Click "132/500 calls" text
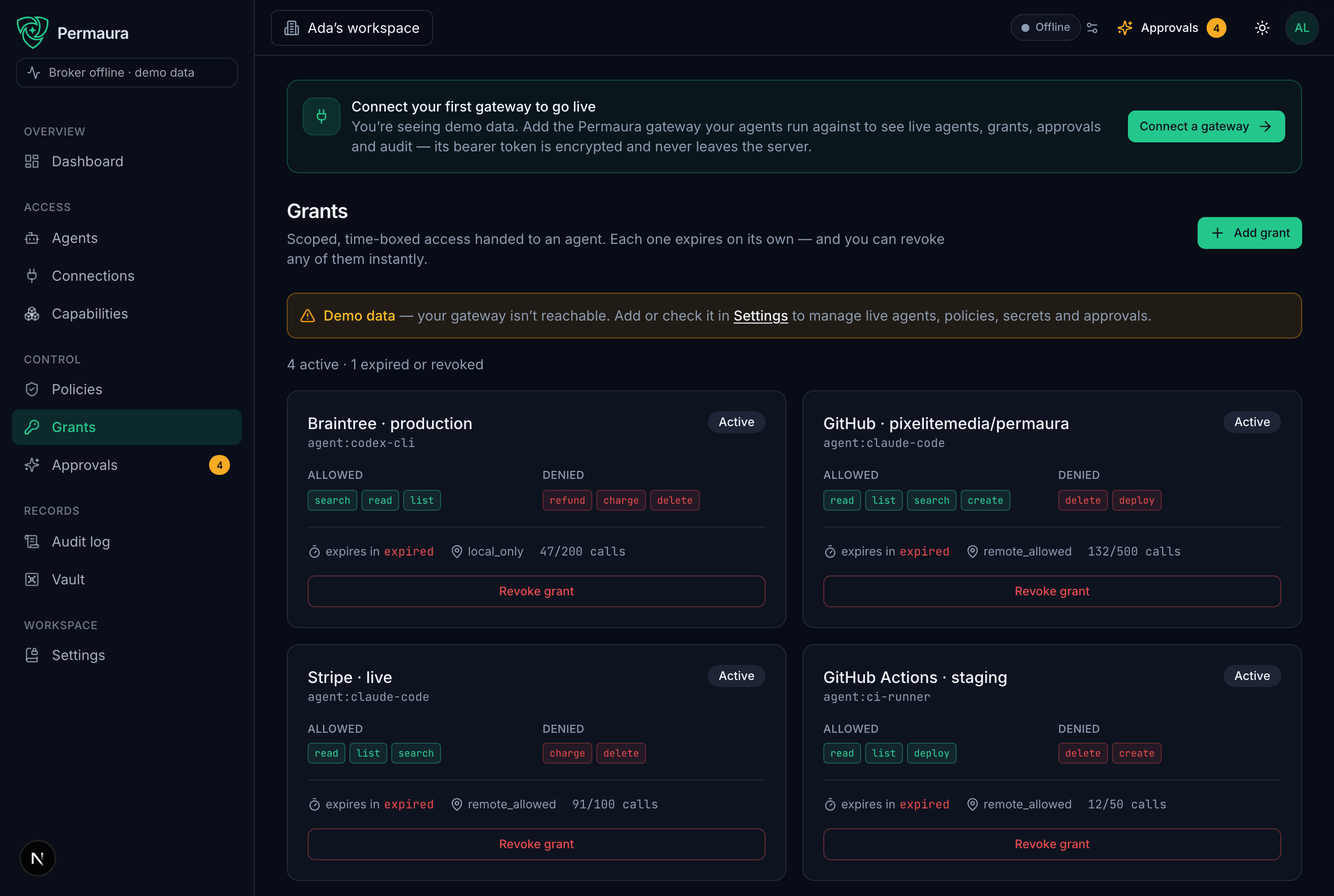 tap(1134, 552)
